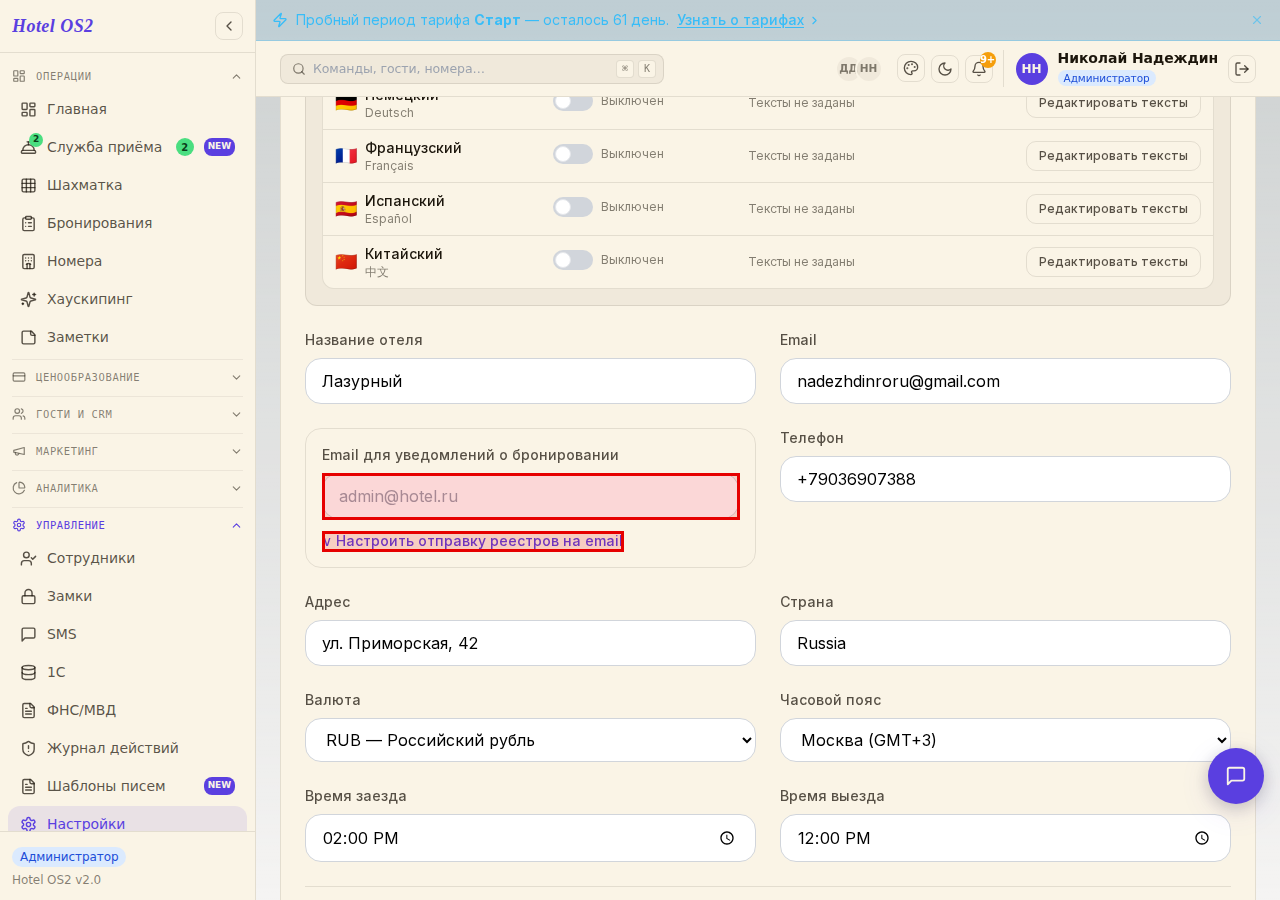
Task: Open ФНС/МВД page
Action: (x=127, y=710)
